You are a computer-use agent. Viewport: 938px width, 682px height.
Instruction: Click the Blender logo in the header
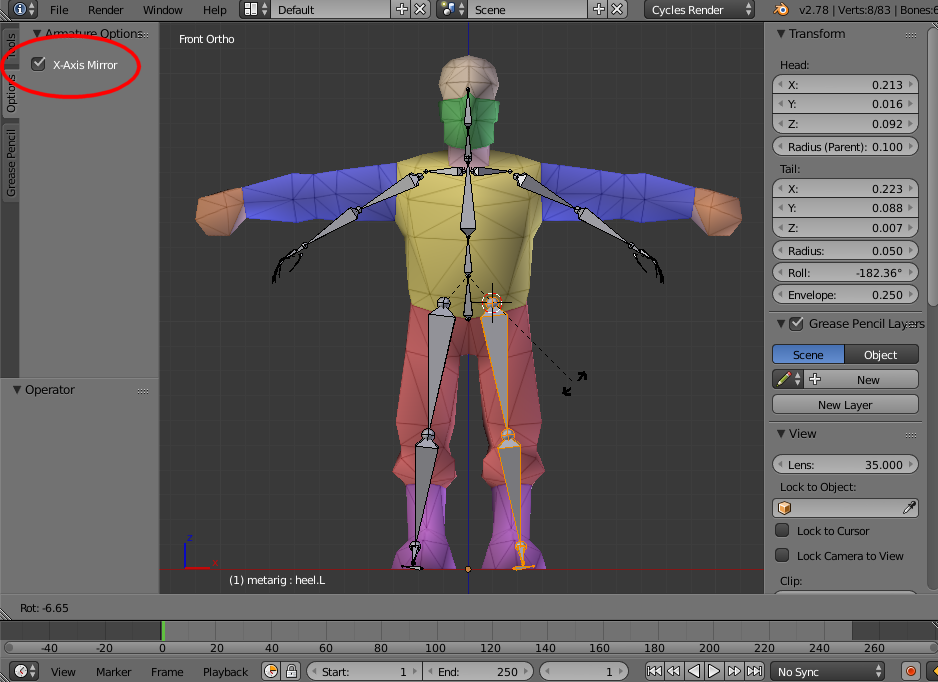(x=779, y=10)
